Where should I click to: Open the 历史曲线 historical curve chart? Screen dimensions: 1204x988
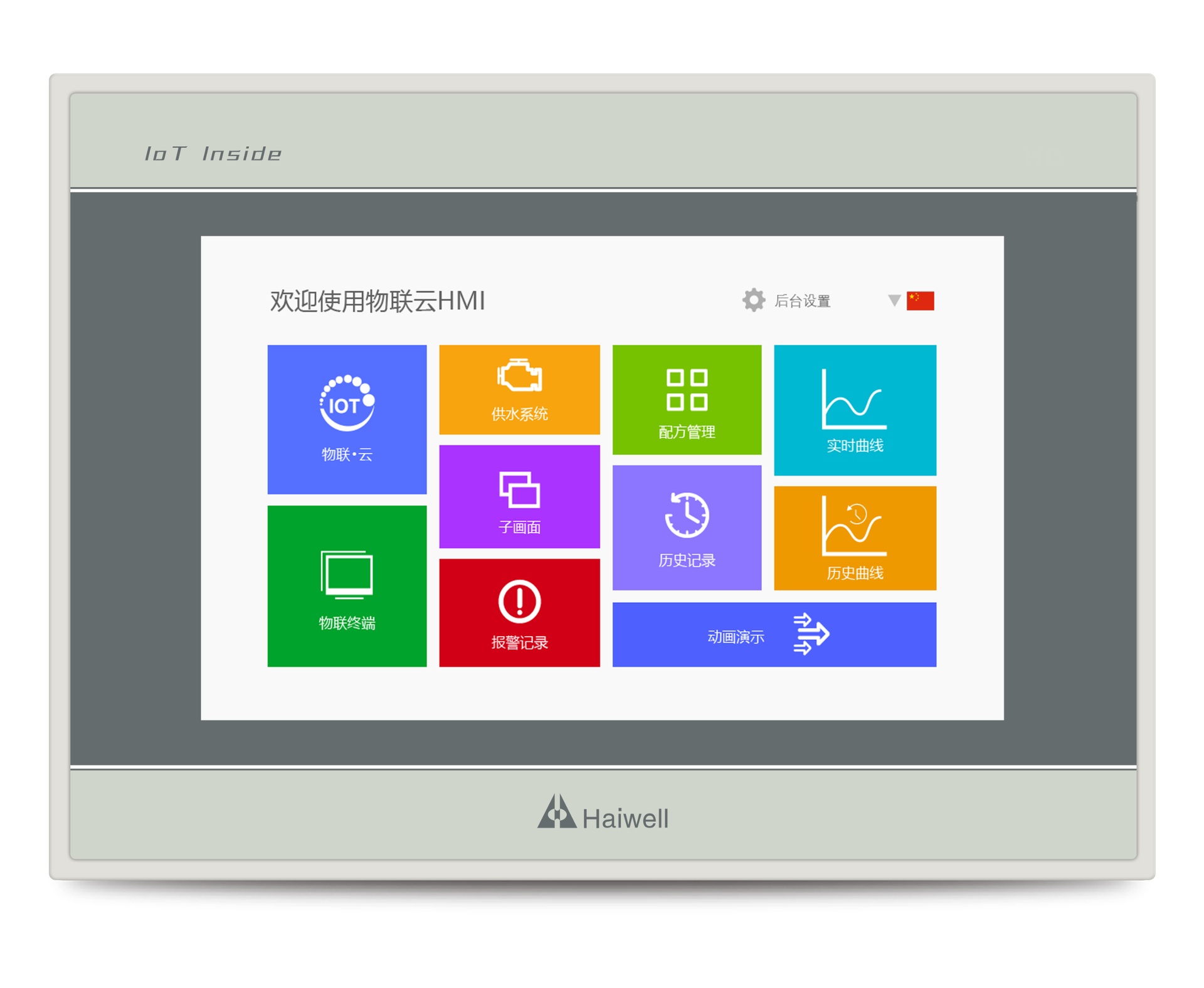(855, 536)
